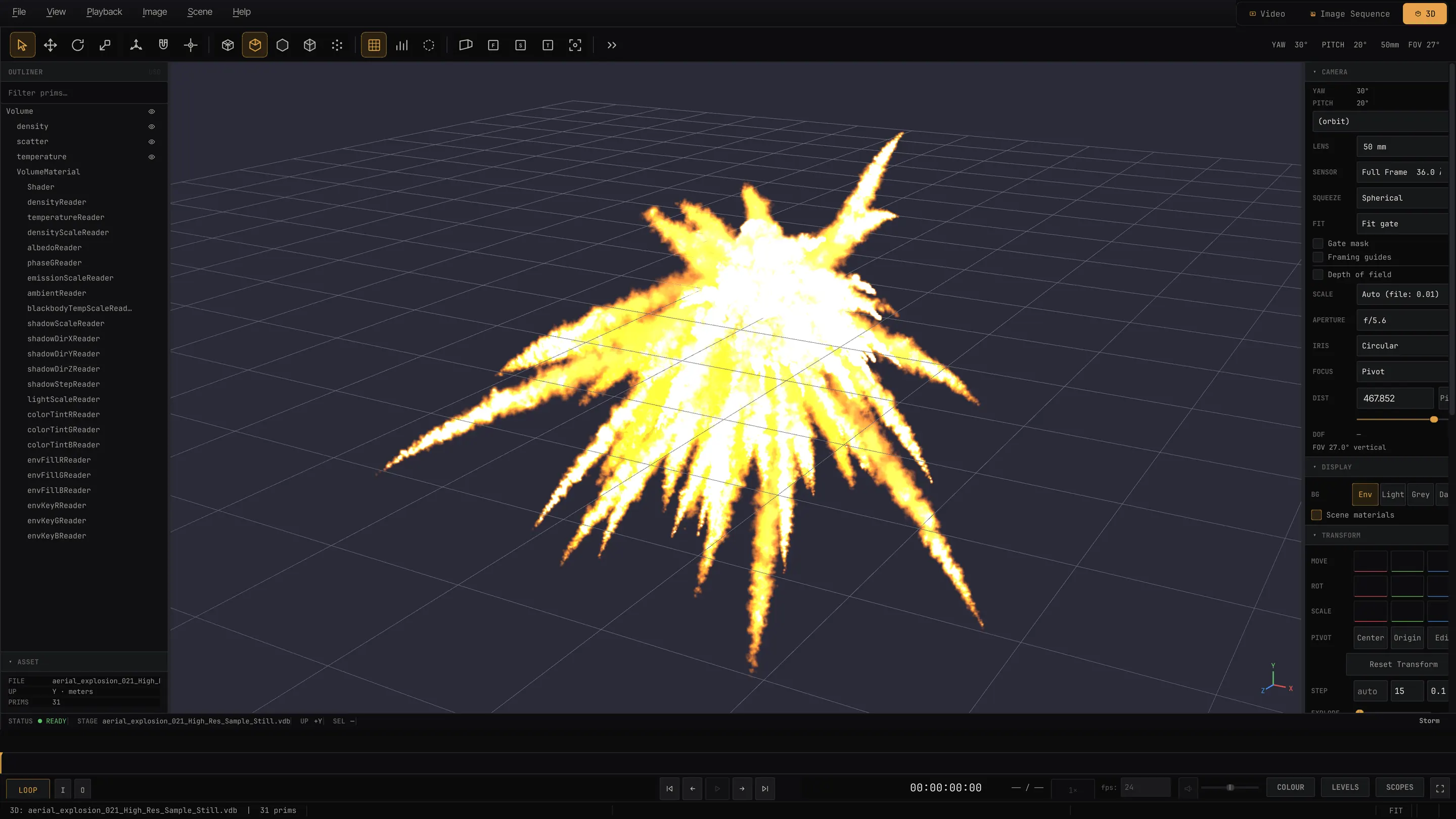Toggle the viewport grid icon
The height and width of the screenshot is (819, 1456).
click(x=374, y=45)
